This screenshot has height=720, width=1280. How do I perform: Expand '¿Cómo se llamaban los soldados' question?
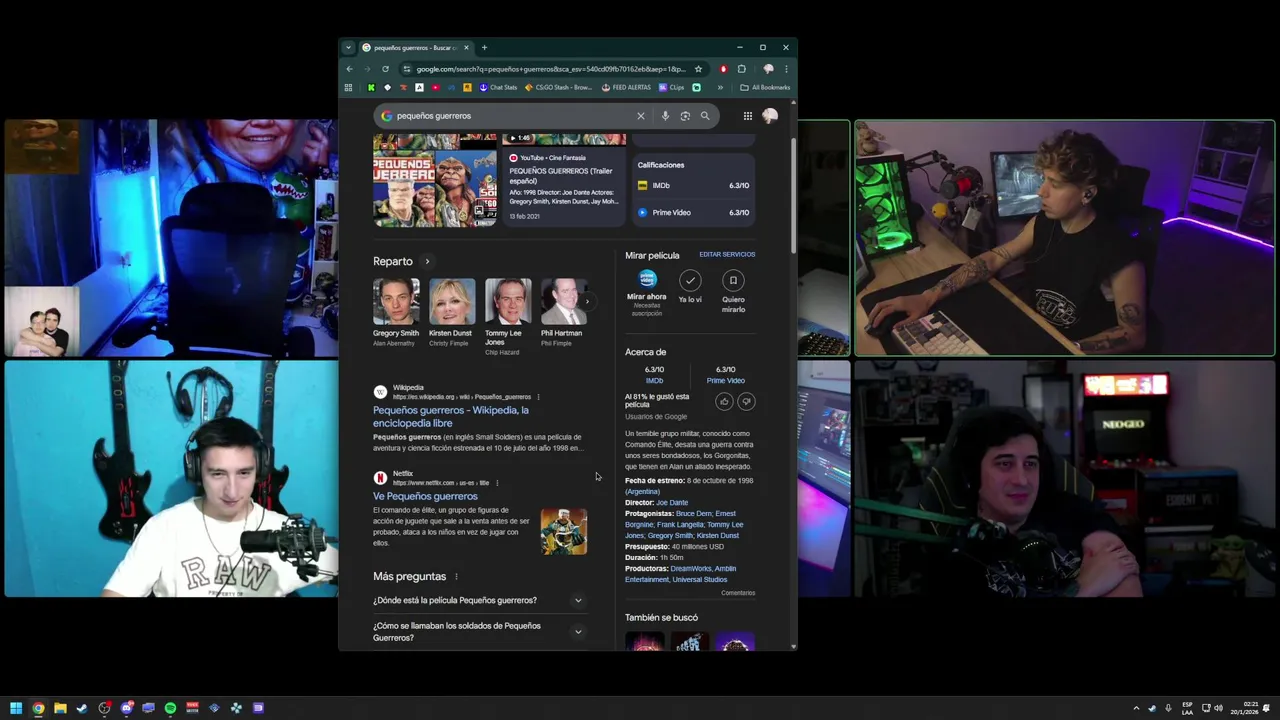coord(479,632)
